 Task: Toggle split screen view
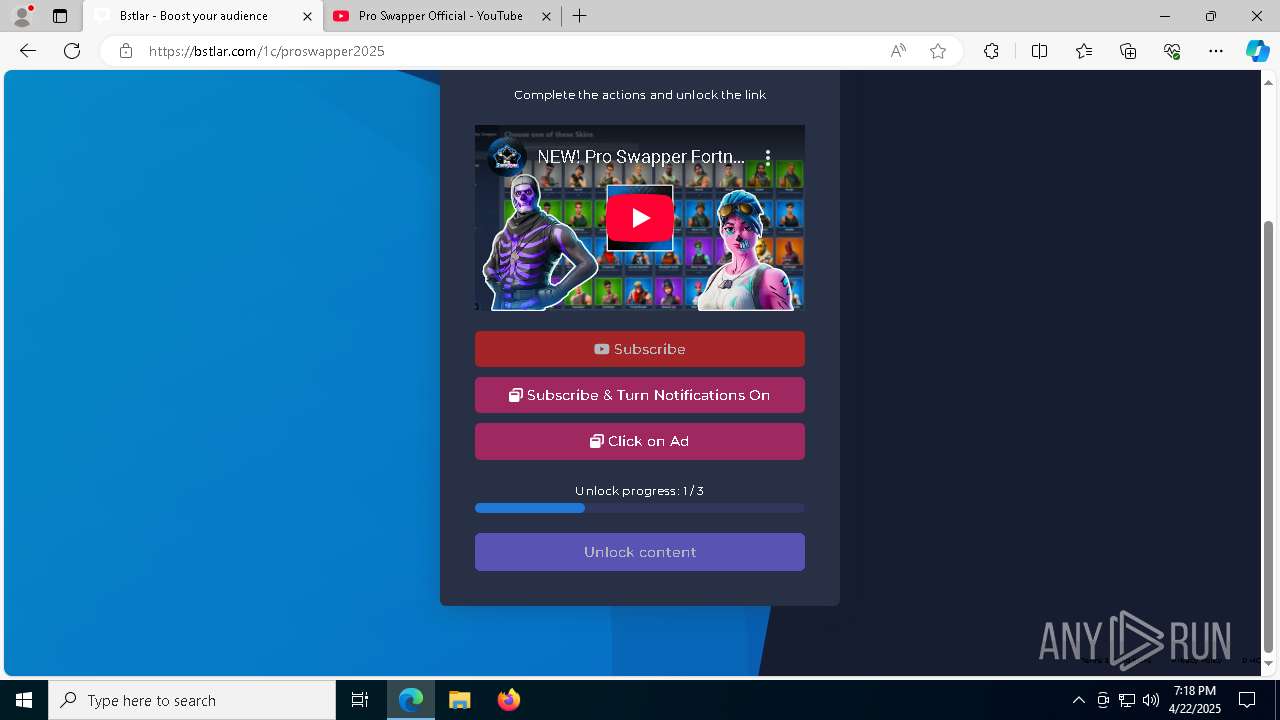click(x=1039, y=51)
